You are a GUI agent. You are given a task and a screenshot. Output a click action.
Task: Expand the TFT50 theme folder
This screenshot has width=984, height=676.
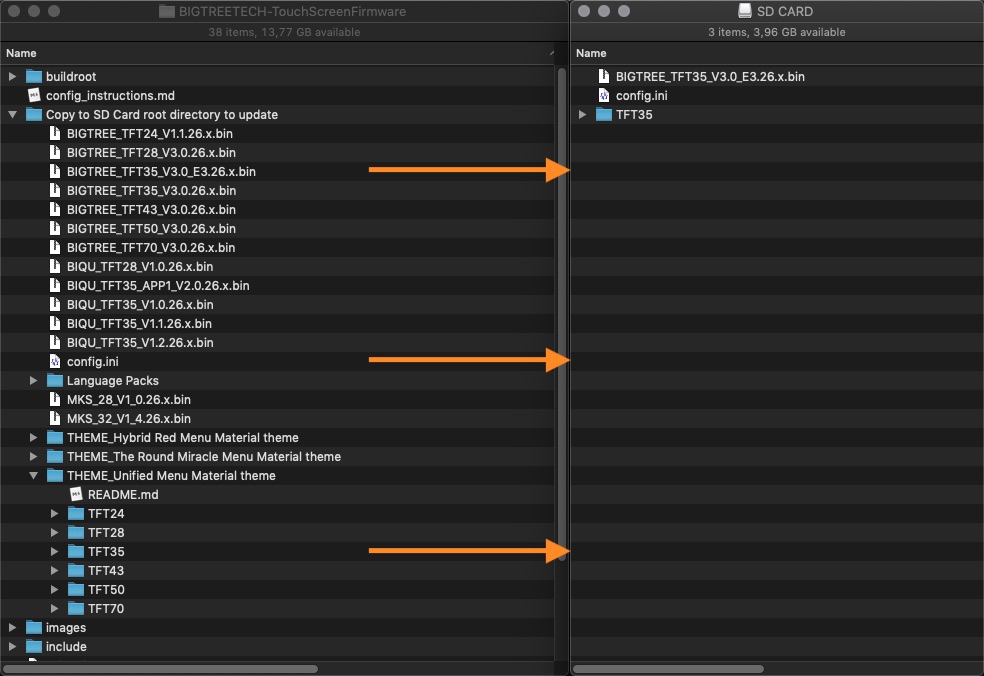(x=55, y=589)
